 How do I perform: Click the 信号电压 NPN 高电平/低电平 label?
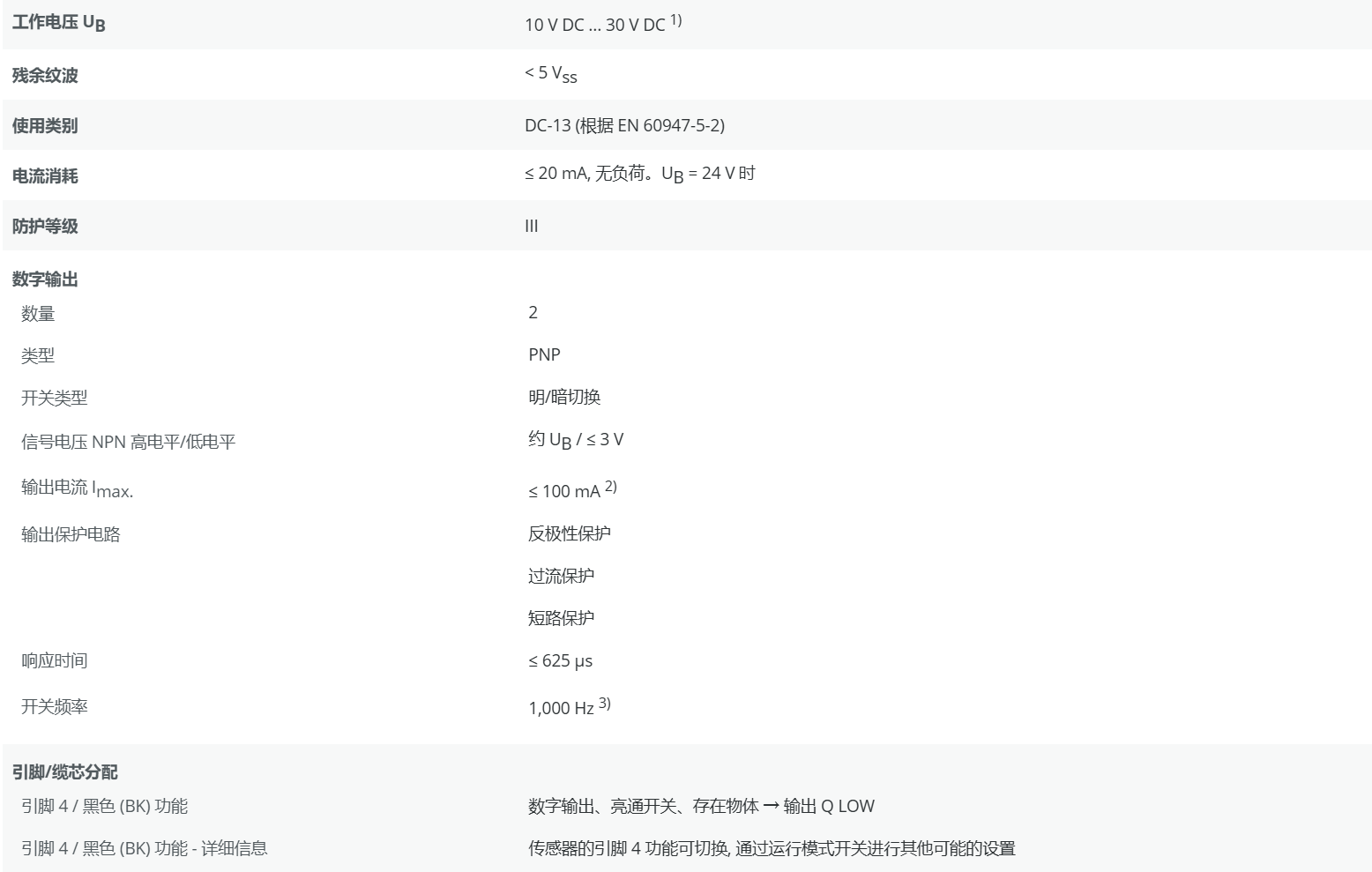(x=128, y=442)
